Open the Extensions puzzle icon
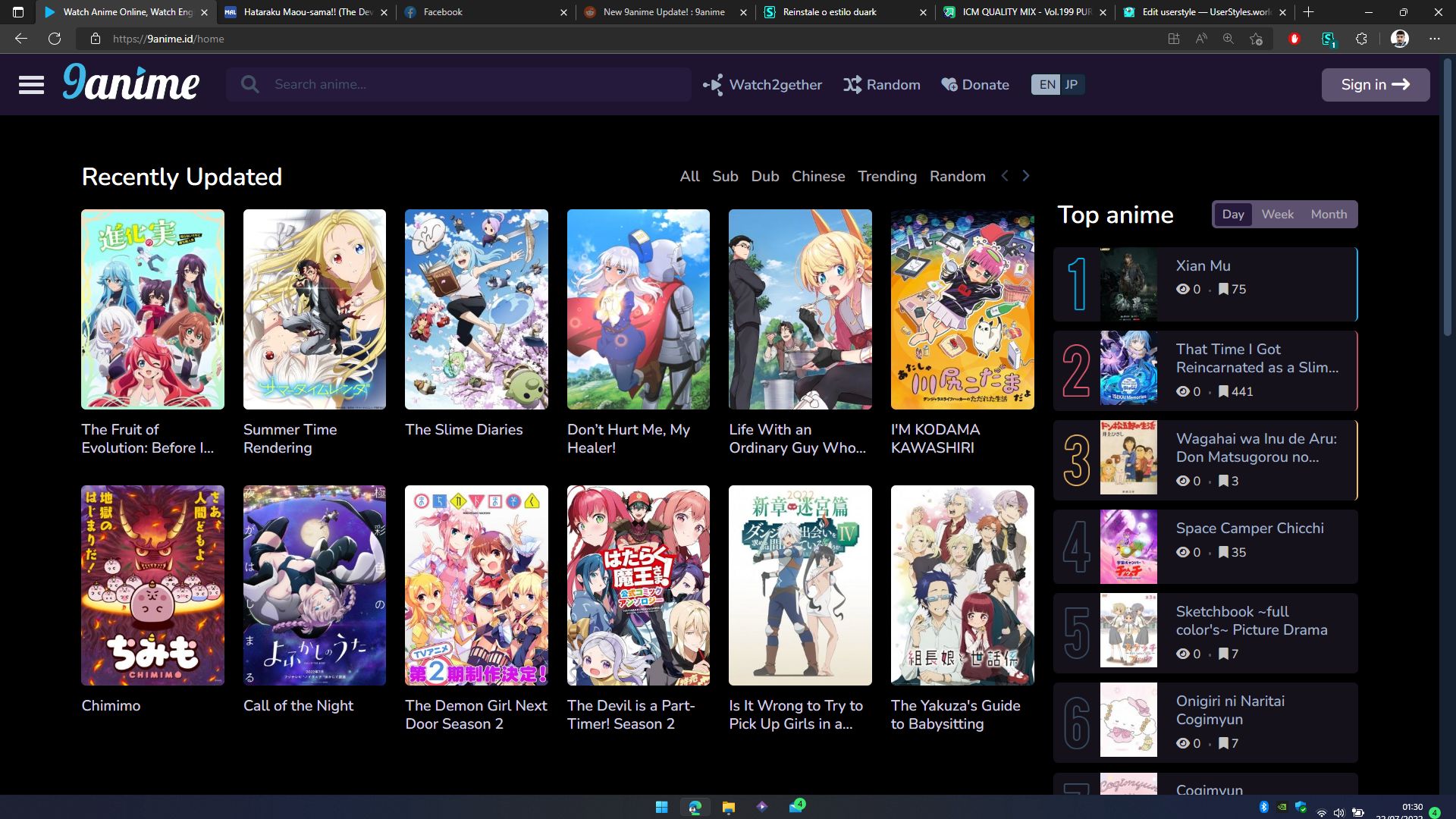The image size is (1456, 819). 1361,39
